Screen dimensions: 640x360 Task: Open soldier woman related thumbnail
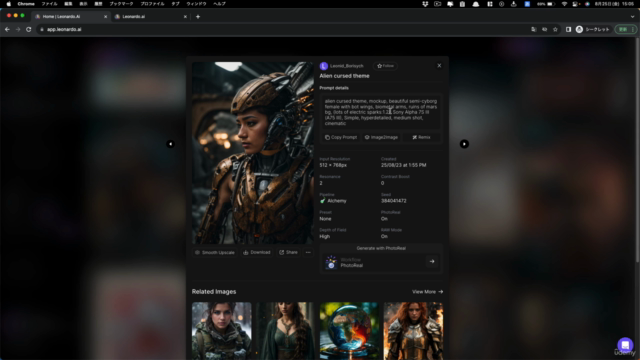point(222,331)
